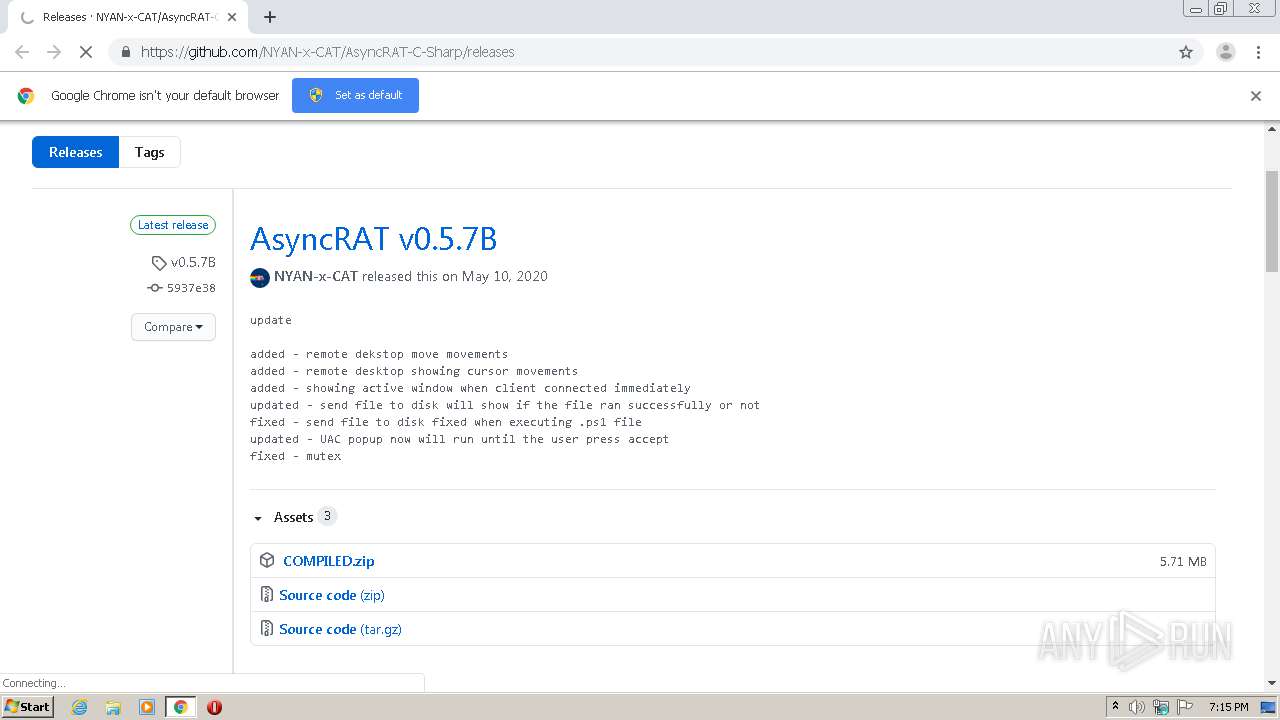1280x720 pixels.
Task: Open the AsyncRAT v0.5.7B release title
Action: point(373,239)
